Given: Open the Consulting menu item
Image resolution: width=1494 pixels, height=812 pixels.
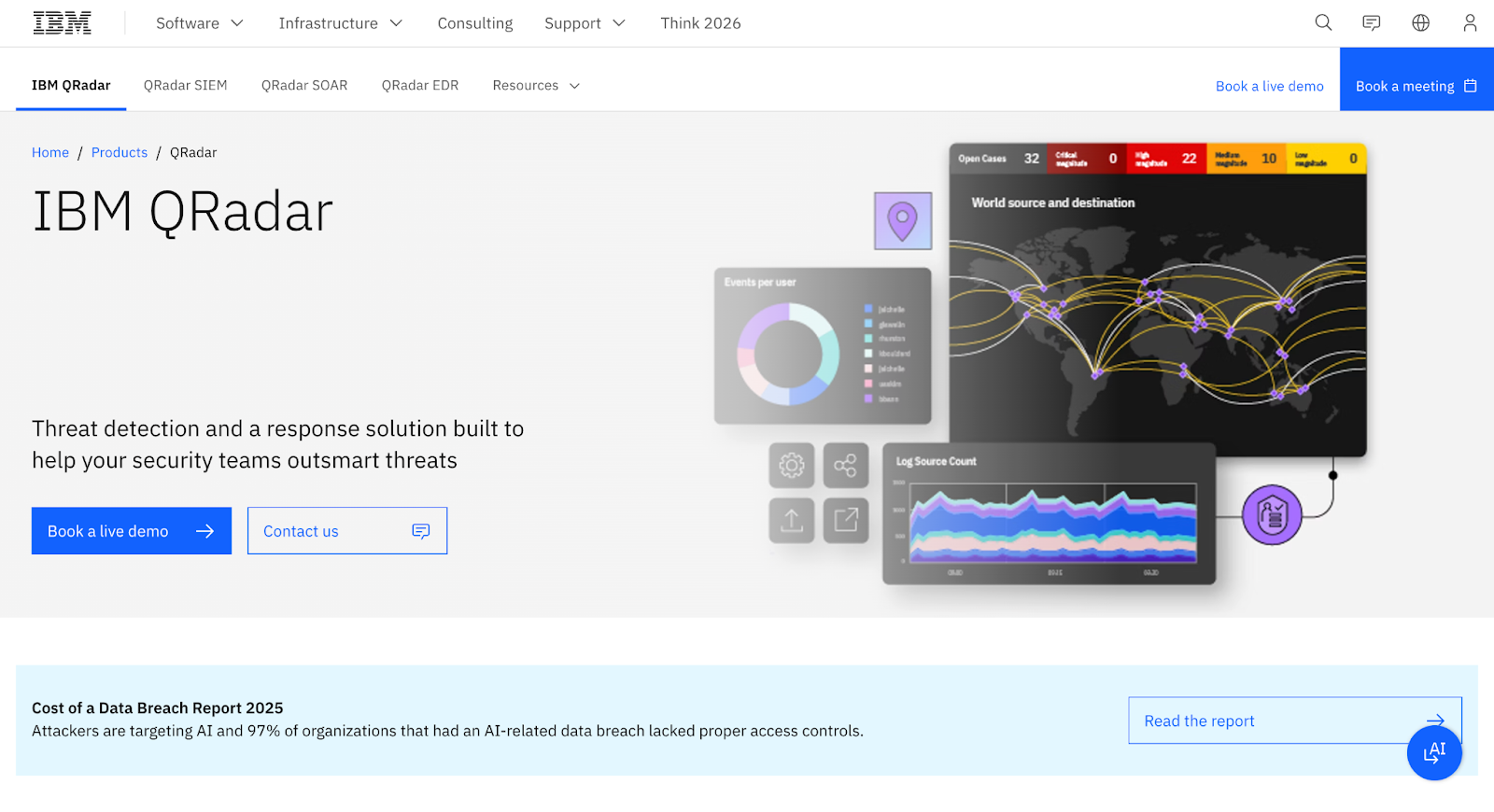Looking at the screenshot, I should [x=475, y=23].
